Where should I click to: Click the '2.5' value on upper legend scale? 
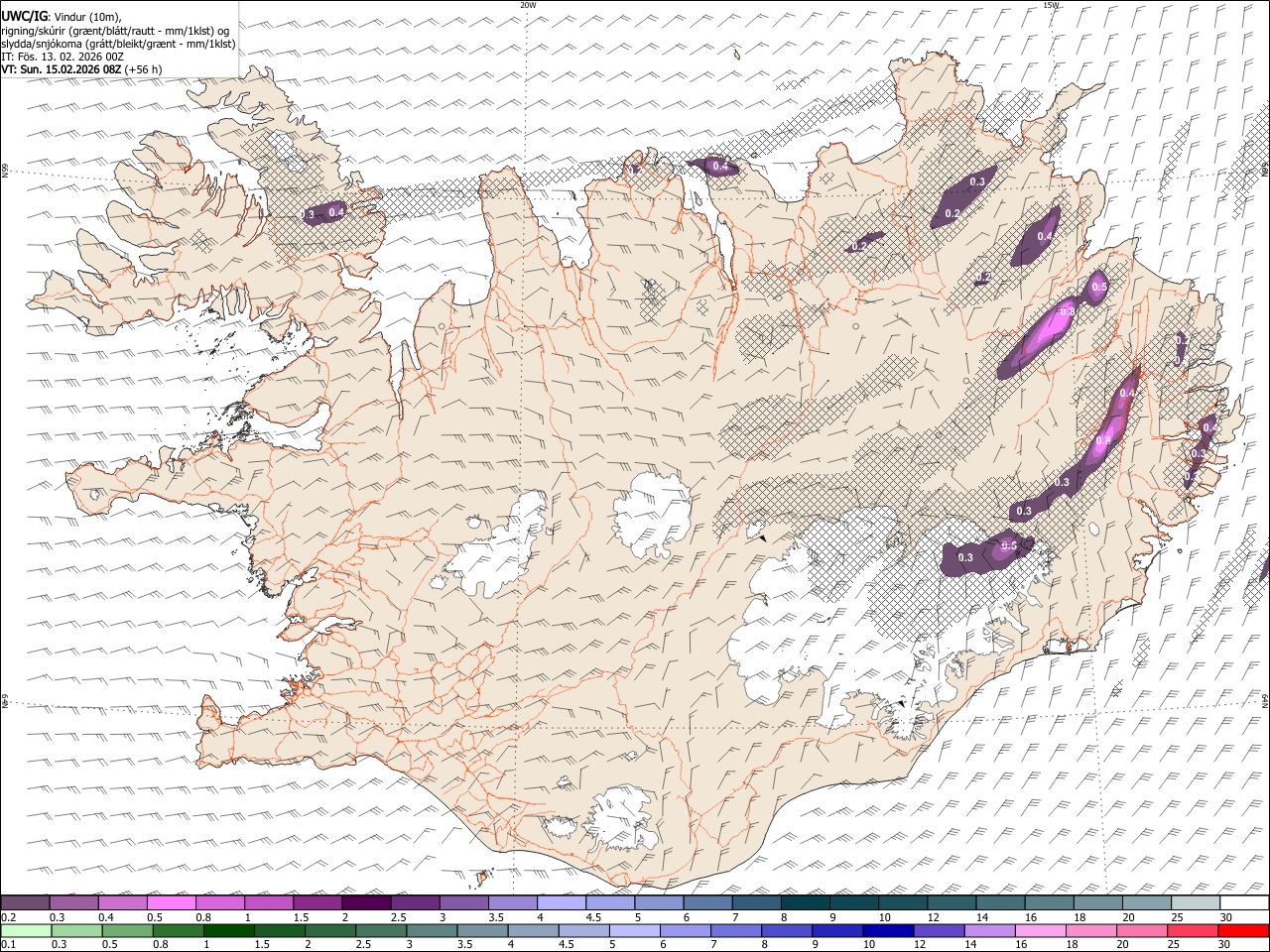(x=398, y=917)
